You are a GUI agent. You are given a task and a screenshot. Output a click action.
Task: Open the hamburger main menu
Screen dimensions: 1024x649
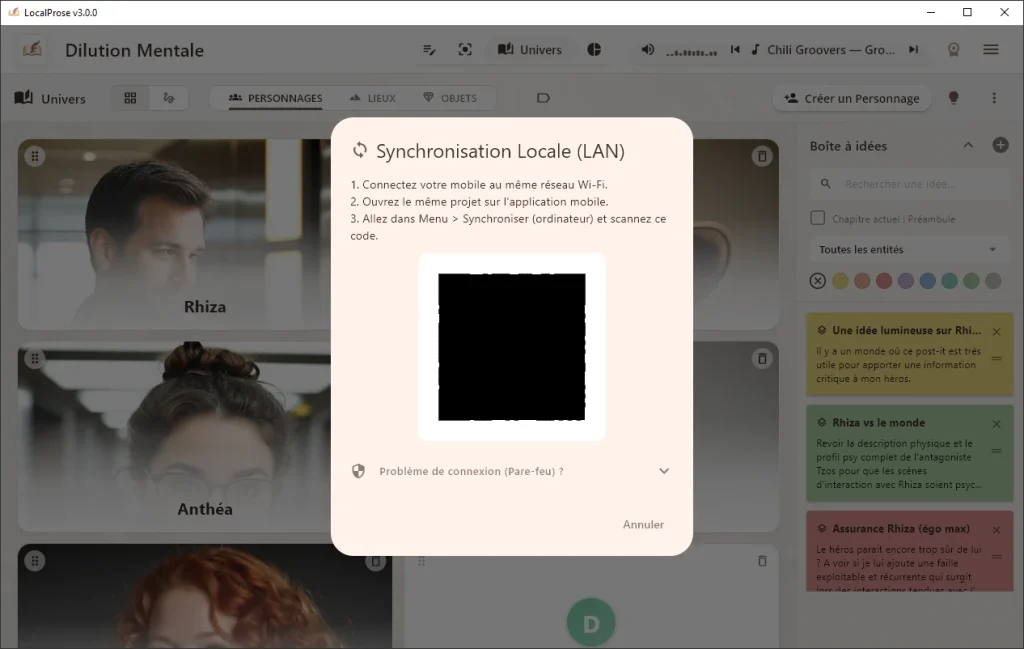(x=991, y=50)
